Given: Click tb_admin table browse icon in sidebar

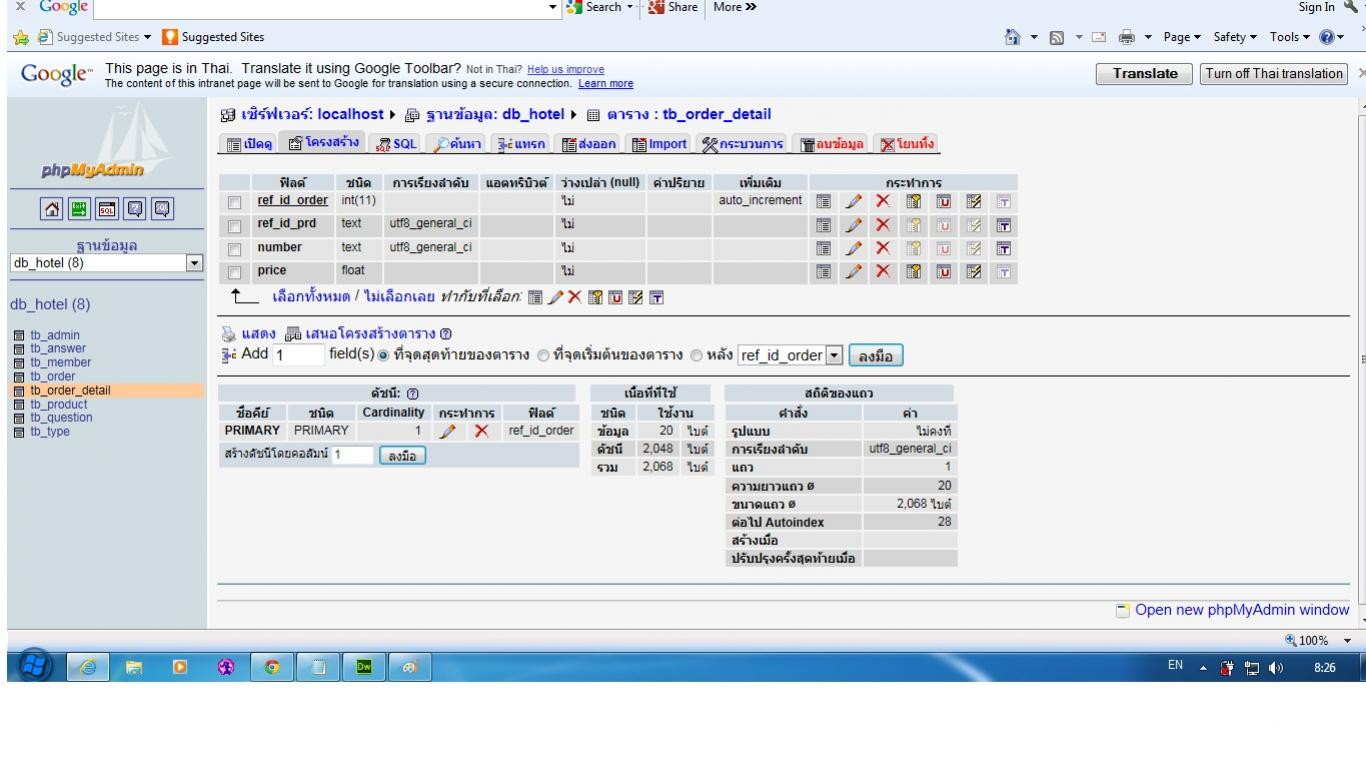Looking at the screenshot, I should pos(21,336).
